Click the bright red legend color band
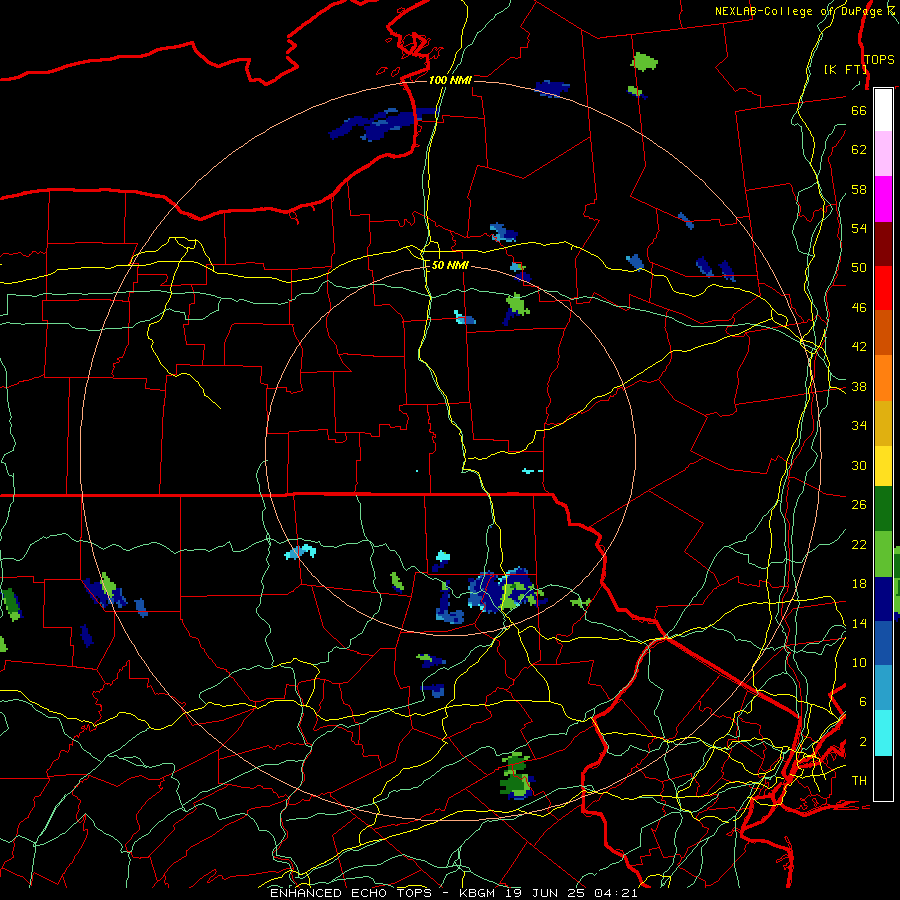 tap(883, 288)
